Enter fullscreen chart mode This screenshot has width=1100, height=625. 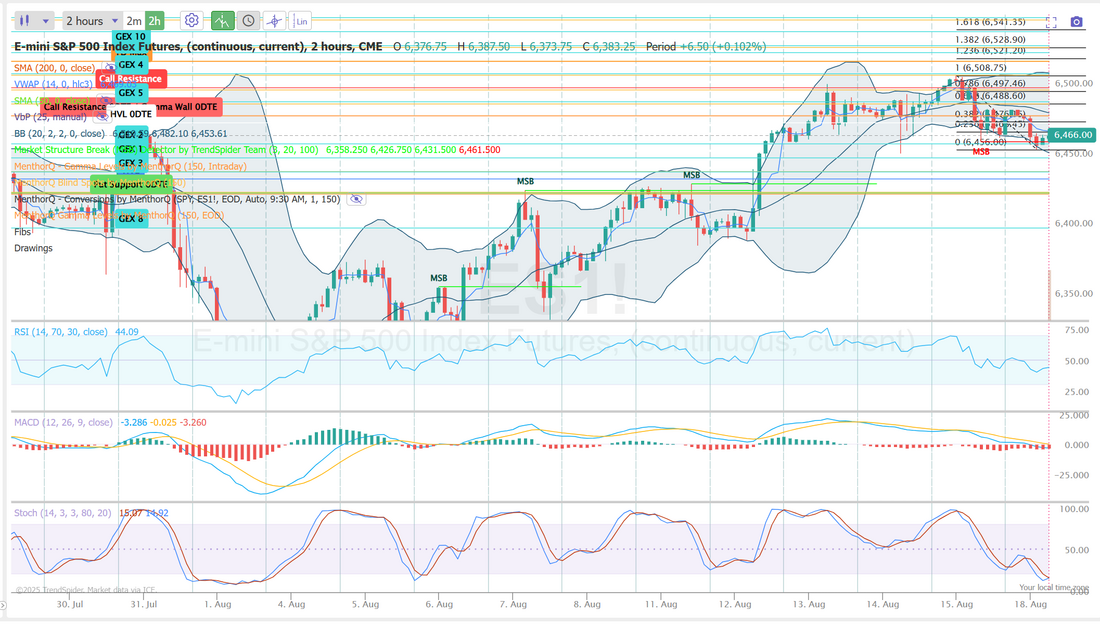pyautogui.click(x=1051, y=22)
